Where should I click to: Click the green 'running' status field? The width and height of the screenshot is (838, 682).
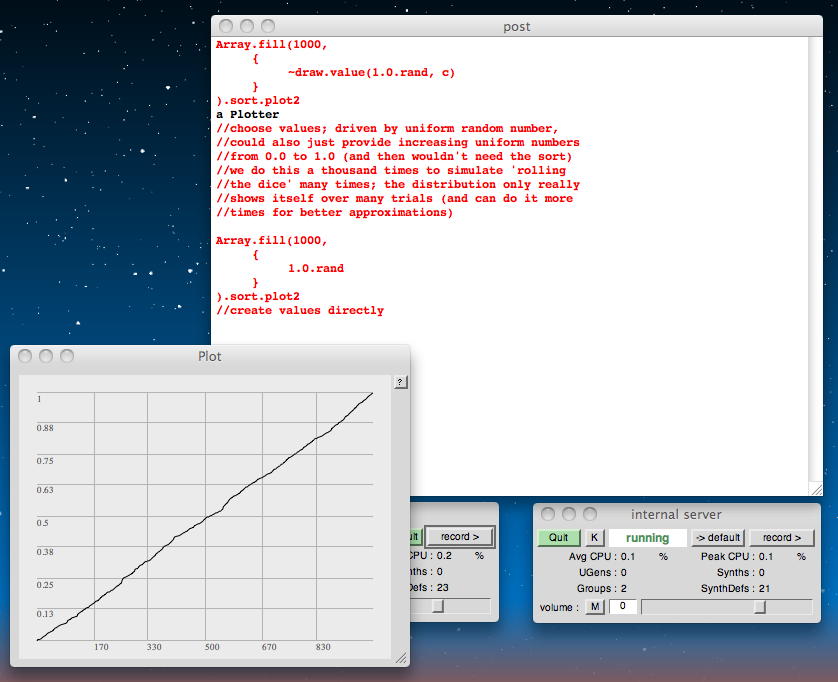pos(647,537)
